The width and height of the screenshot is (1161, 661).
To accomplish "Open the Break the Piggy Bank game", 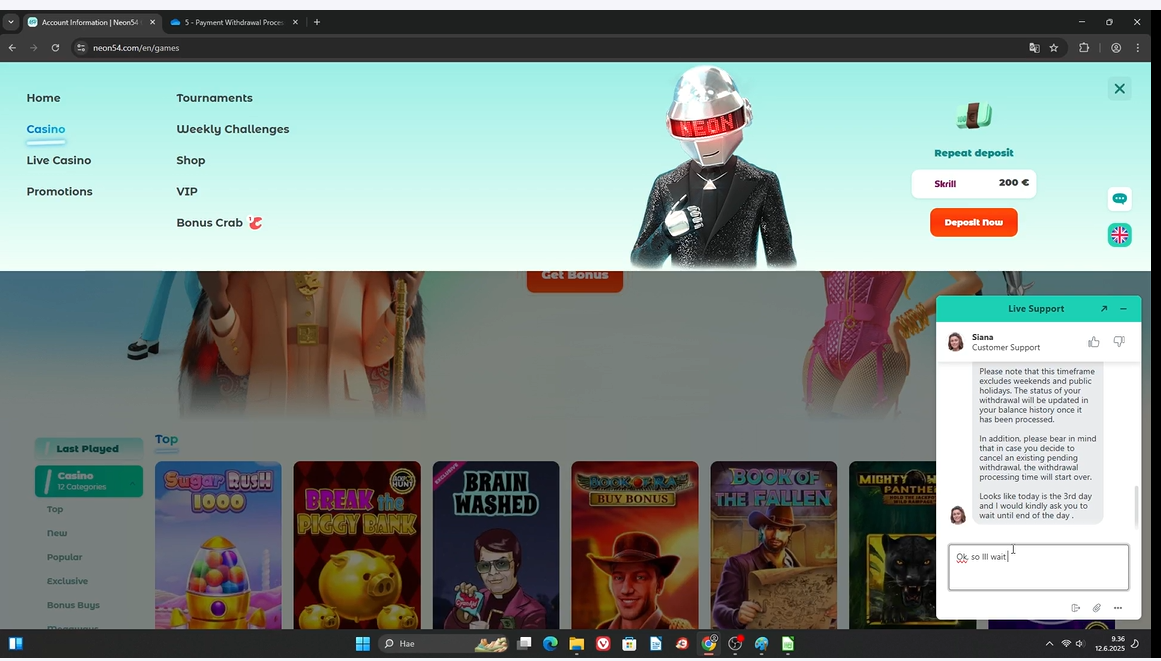I will 357,545.
